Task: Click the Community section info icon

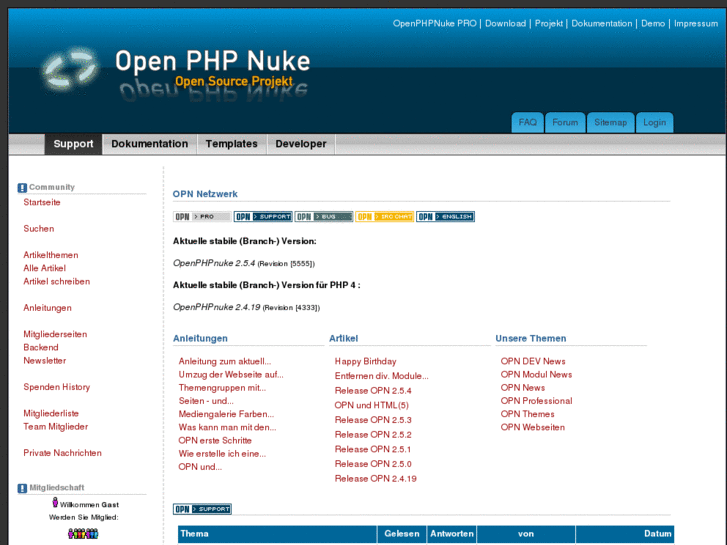Action: coord(22,187)
